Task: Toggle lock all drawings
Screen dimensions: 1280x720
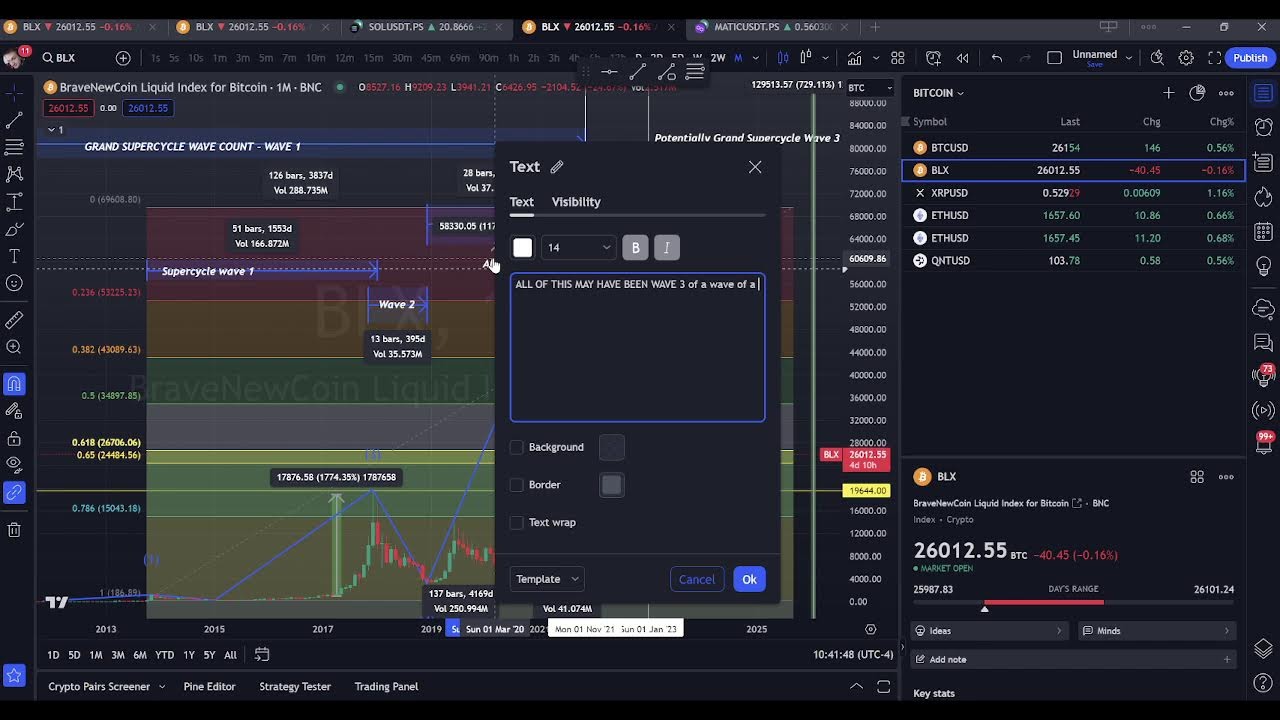Action: tap(14, 438)
